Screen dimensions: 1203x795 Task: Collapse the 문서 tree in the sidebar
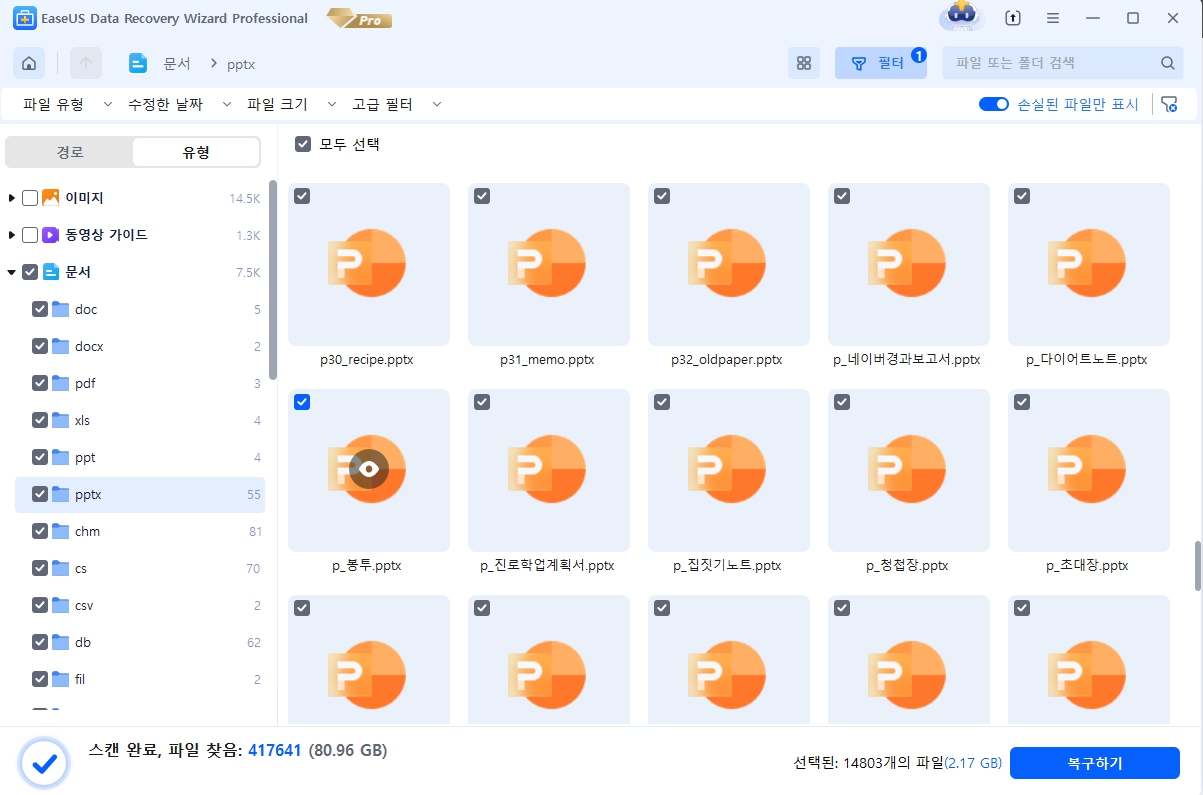pos(12,271)
